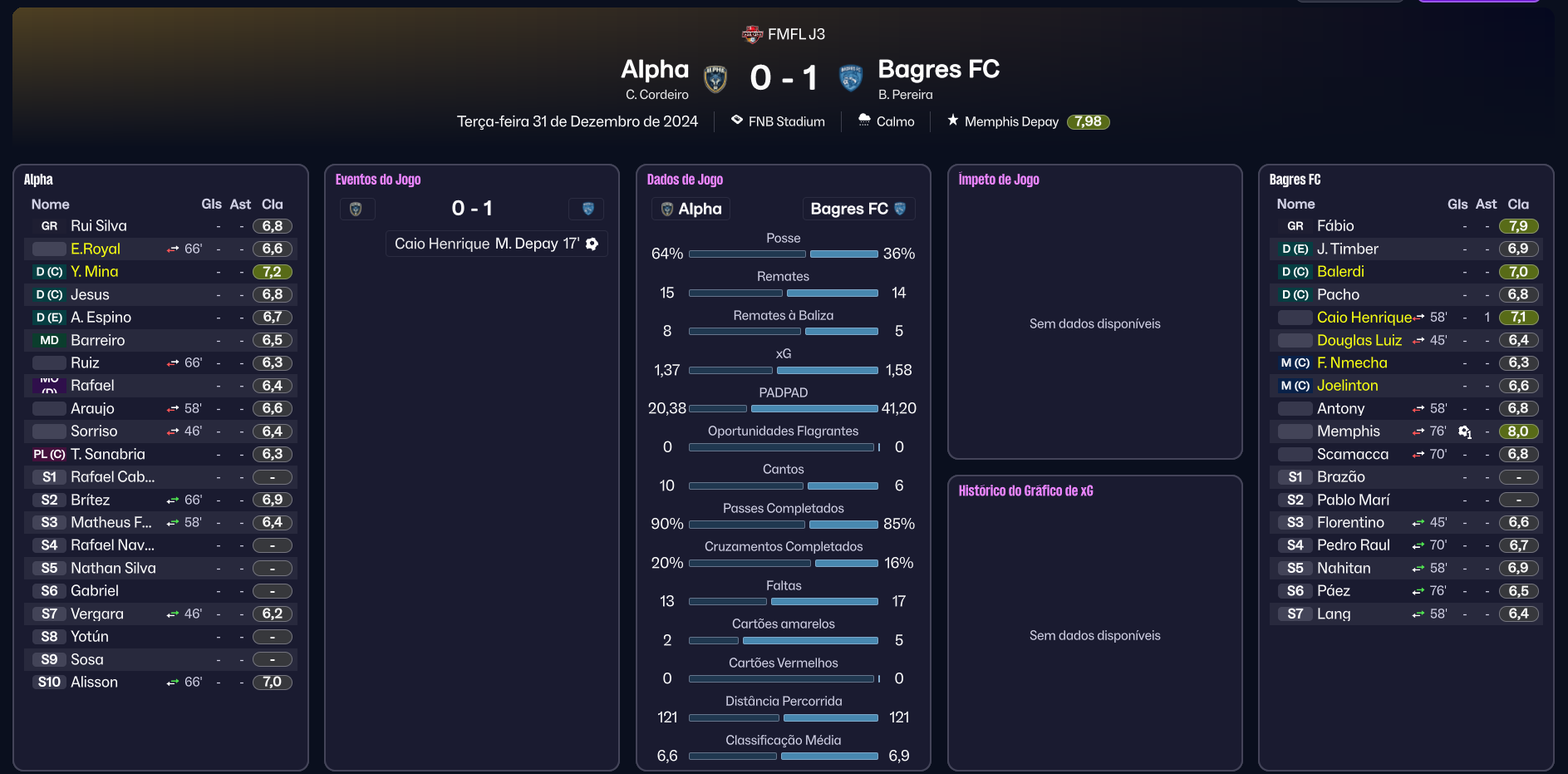
Task: Open manager C. Cordeiro profile
Action: pos(656,95)
